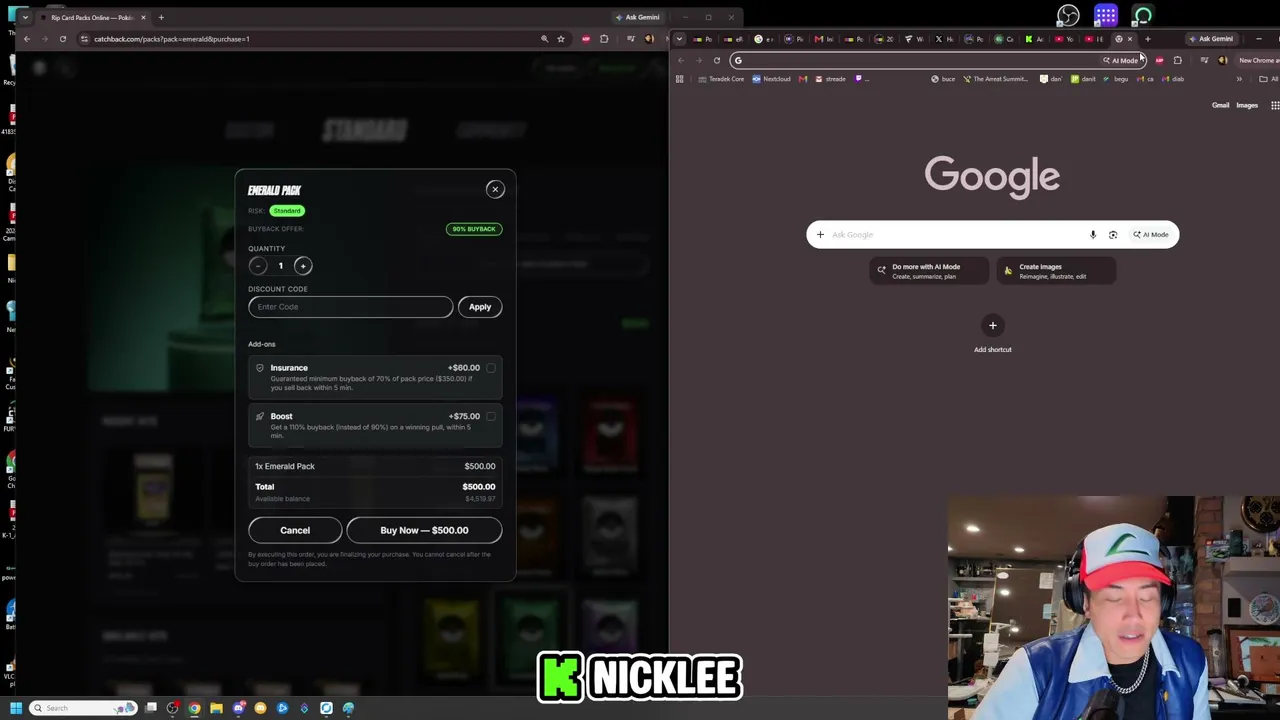
Task: Open Discord from the taskbar
Action: pos(238,708)
